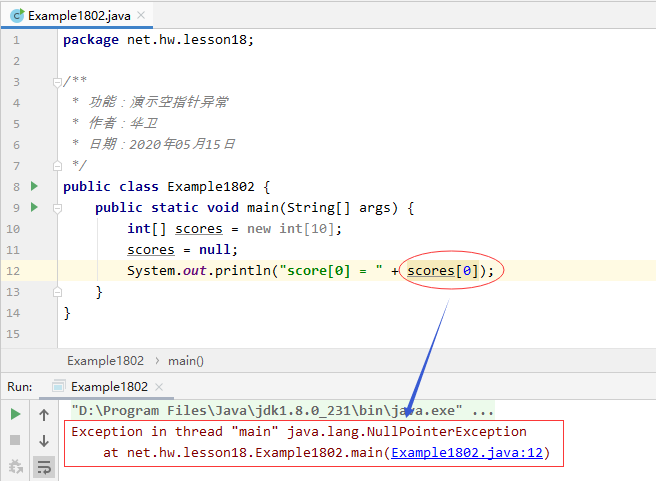Click line number 12 in the gutter
This screenshot has height=481, width=656.
[13, 271]
